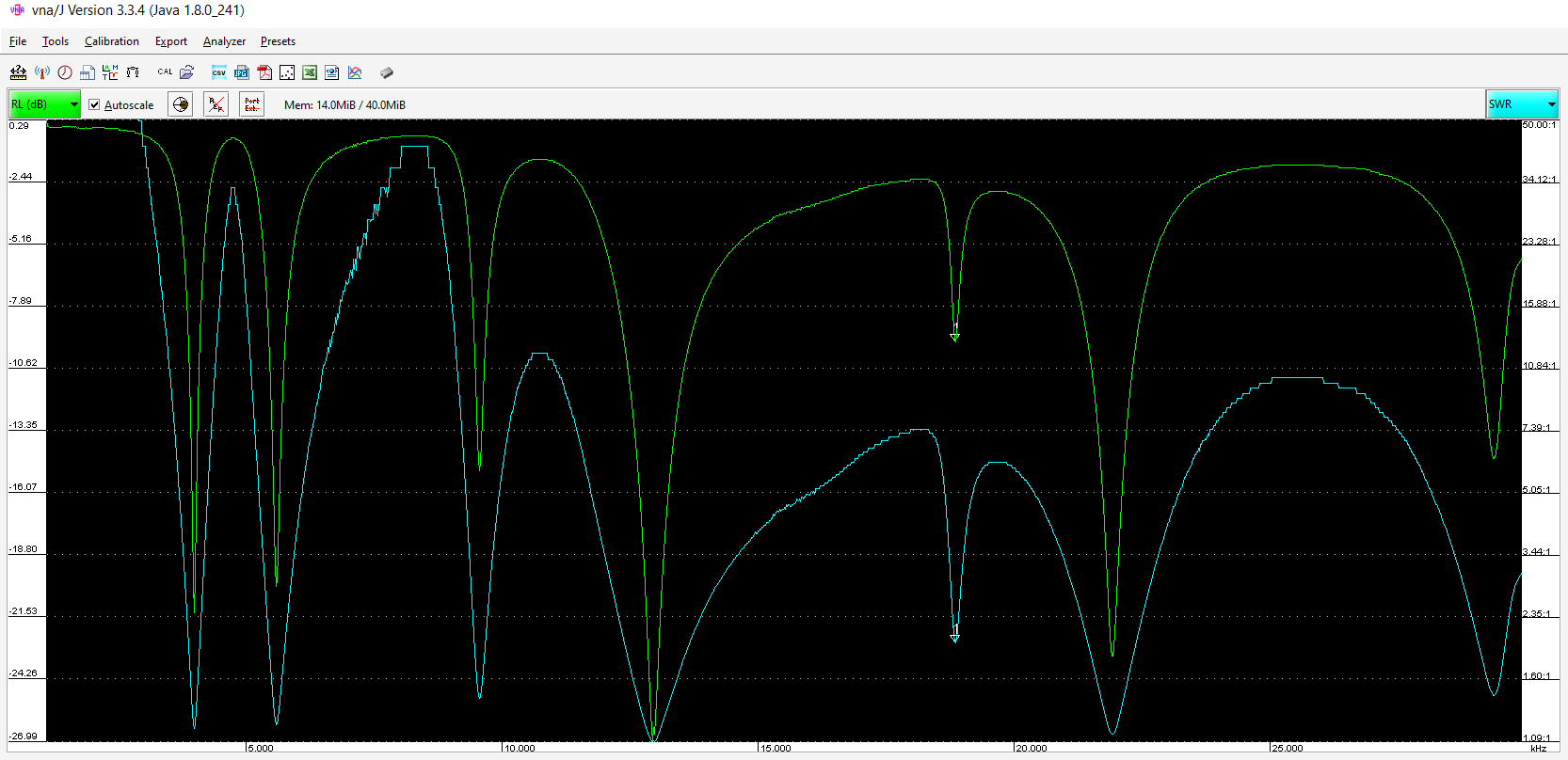
Task: Click the pad calculator bridge icon
Action: 133,72
